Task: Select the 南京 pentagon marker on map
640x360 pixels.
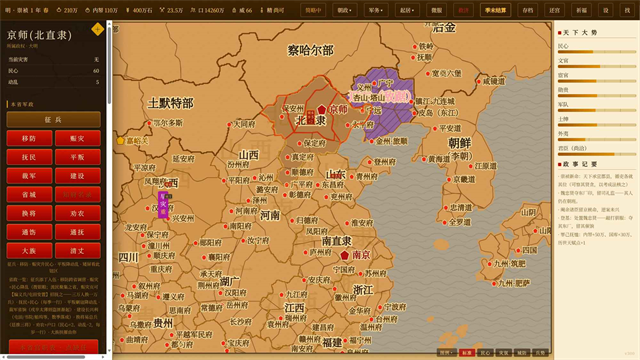Action: click(x=345, y=255)
